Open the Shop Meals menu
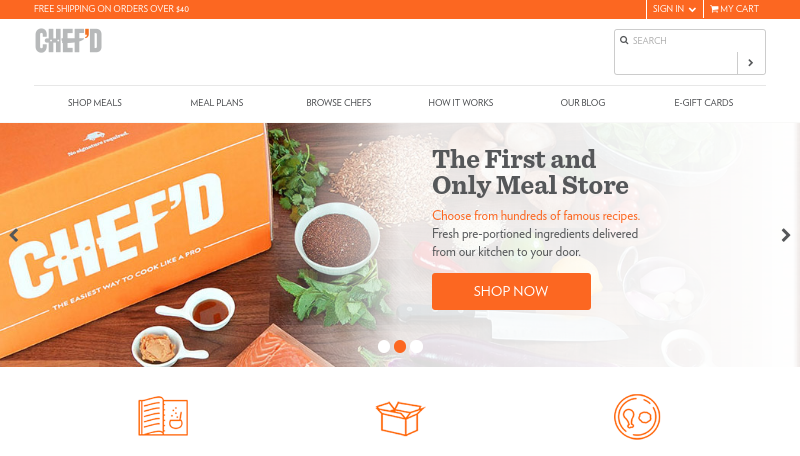Viewport: 800px width, 456px height. [x=95, y=103]
